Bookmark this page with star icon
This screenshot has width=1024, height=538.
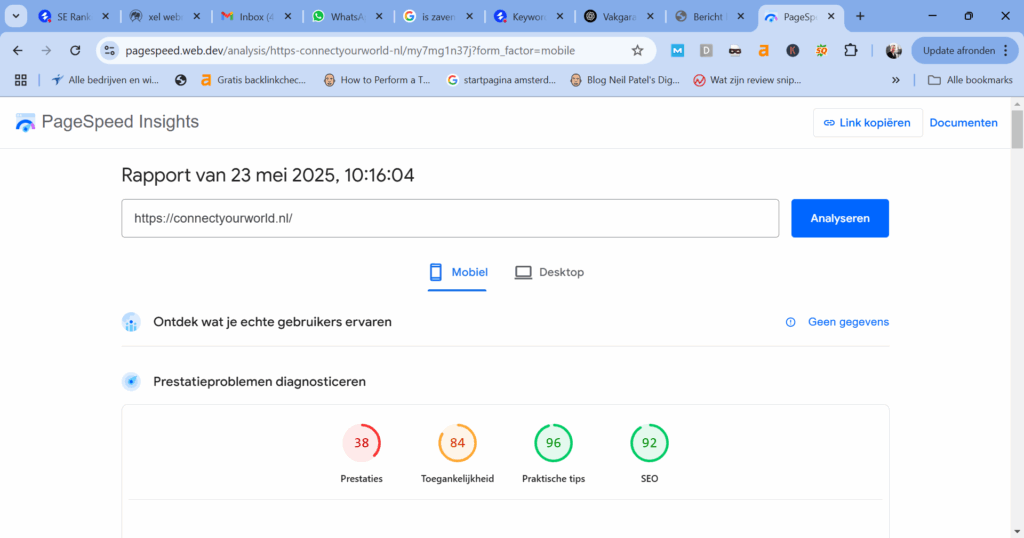(x=637, y=50)
